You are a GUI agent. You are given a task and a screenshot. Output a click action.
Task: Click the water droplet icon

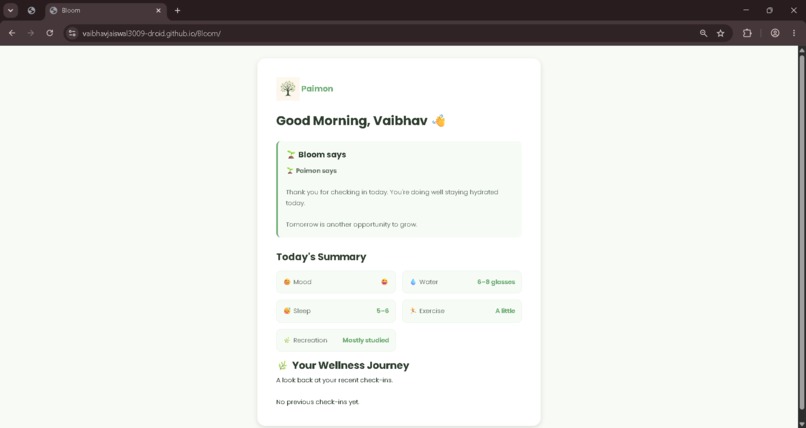coord(413,282)
